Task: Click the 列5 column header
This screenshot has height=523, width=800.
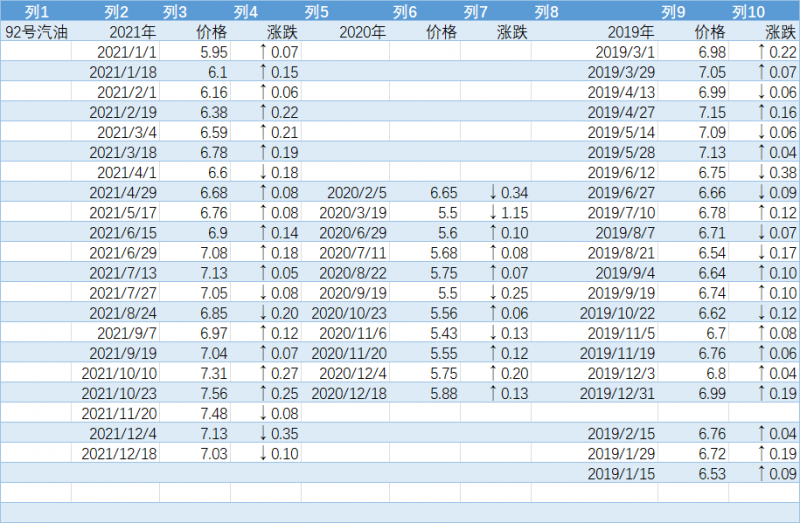Action: coord(317,12)
